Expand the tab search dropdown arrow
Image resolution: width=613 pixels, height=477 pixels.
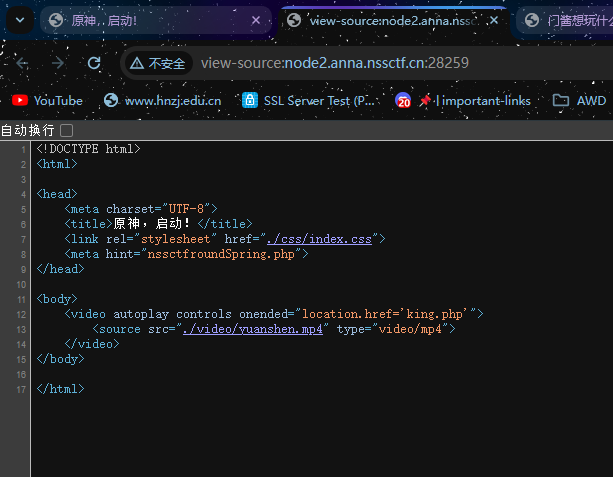tap(20, 20)
